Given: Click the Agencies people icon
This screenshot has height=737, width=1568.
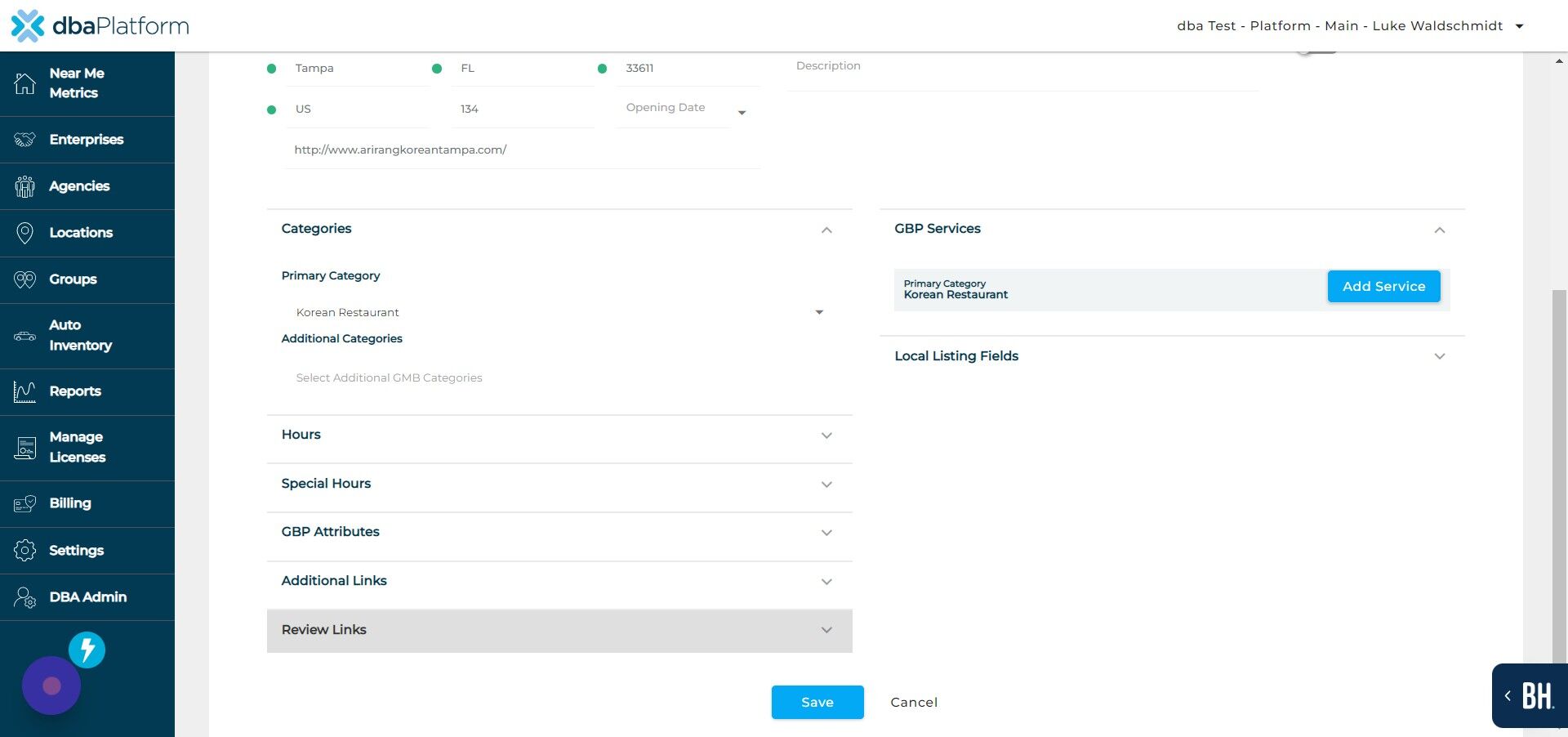Looking at the screenshot, I should pos(24,186).
